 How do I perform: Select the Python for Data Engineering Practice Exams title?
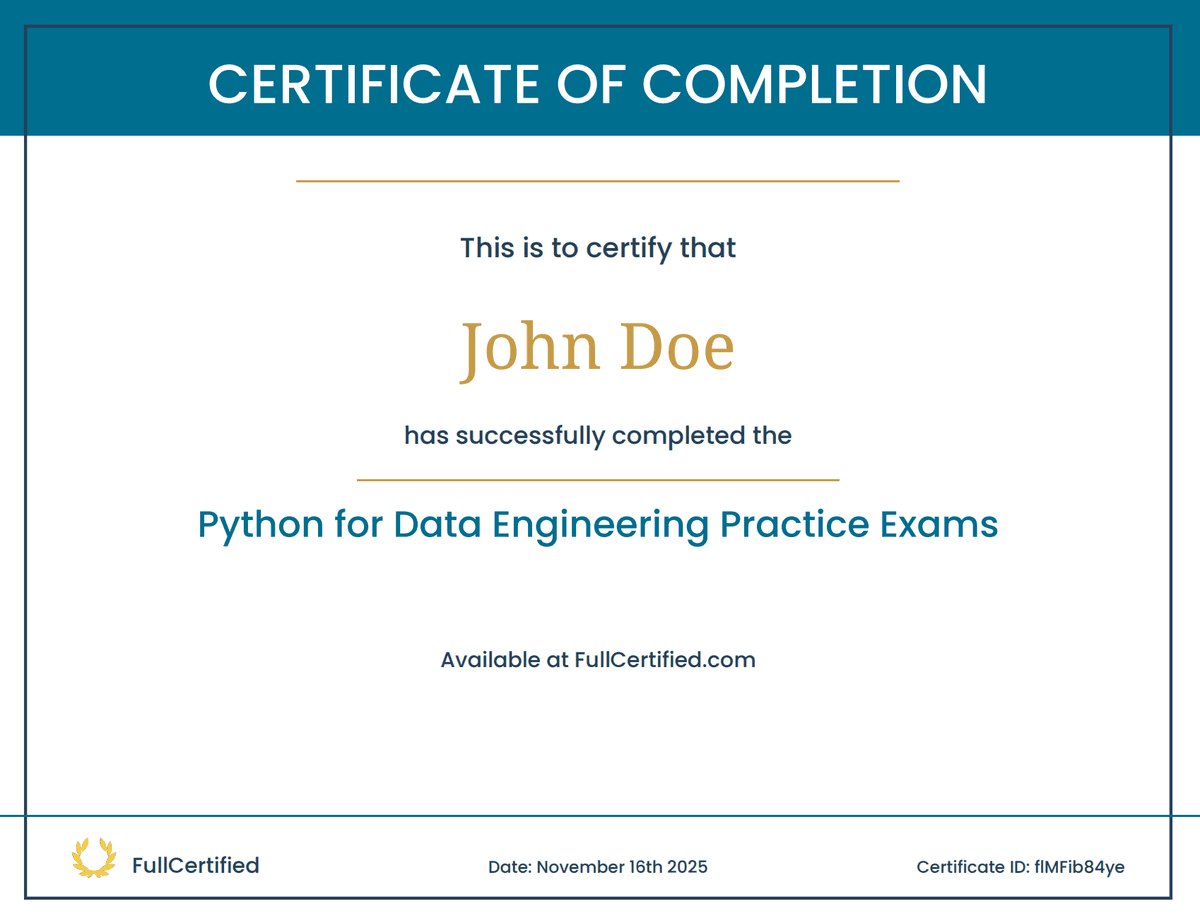(598, 524)
